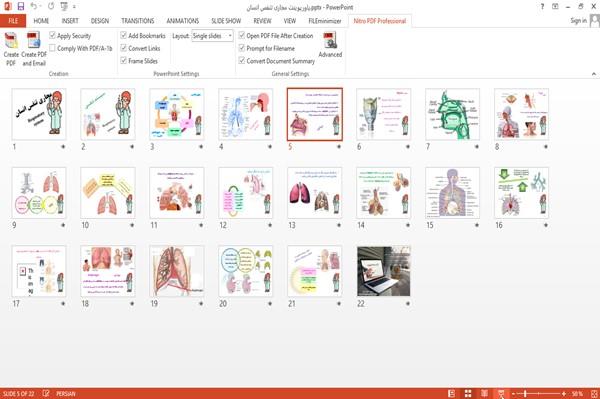
Task: Open Layout Single slides dropdown
Action: [x=212, y=36]
